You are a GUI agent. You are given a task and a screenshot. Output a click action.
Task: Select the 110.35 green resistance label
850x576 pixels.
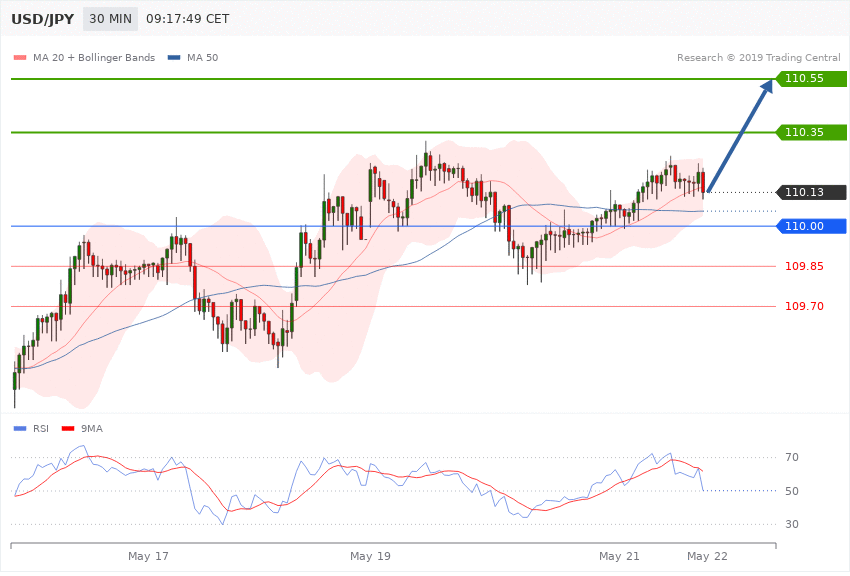[812, 132]
